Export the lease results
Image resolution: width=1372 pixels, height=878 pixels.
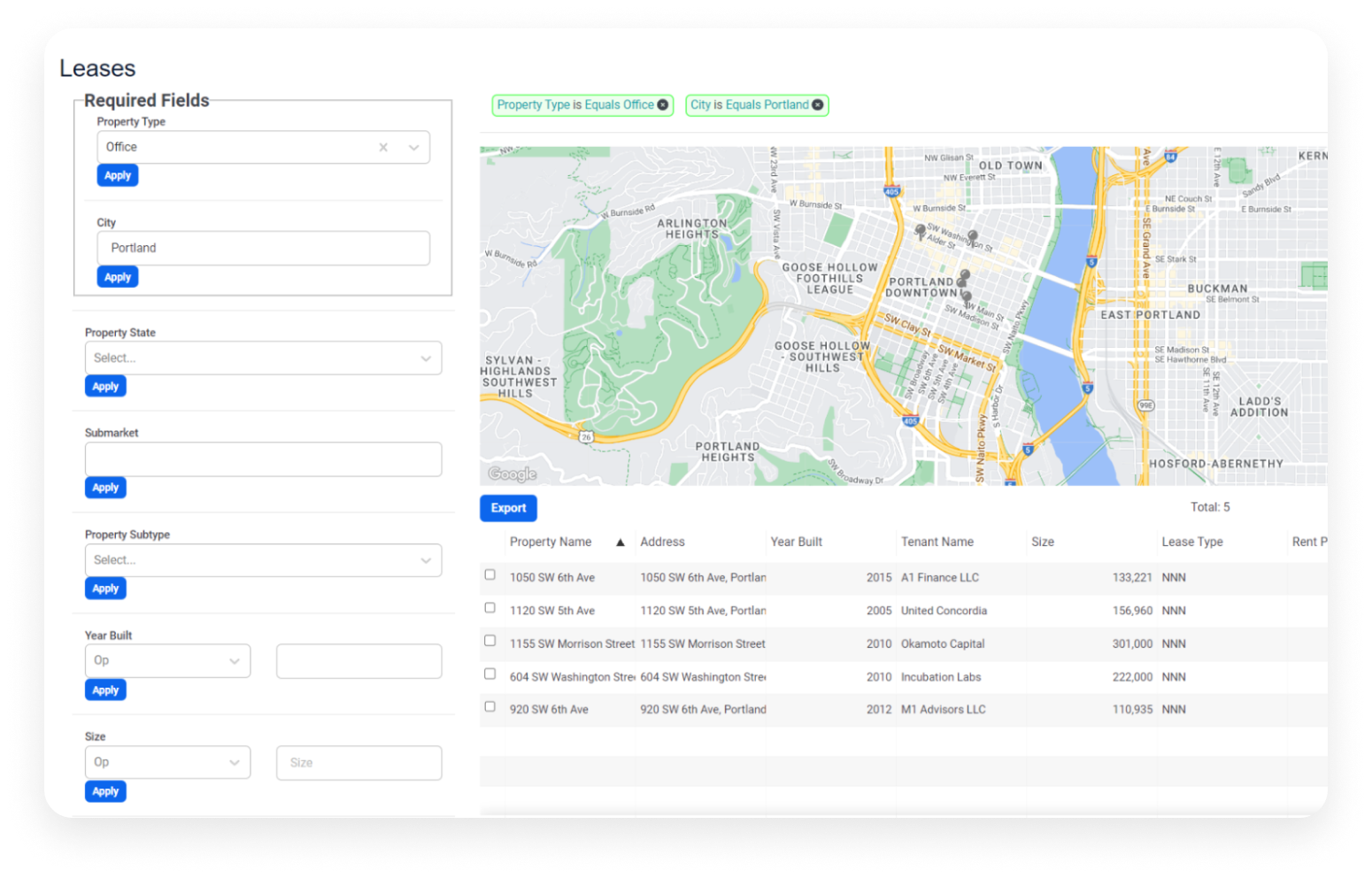coord(508,508)
